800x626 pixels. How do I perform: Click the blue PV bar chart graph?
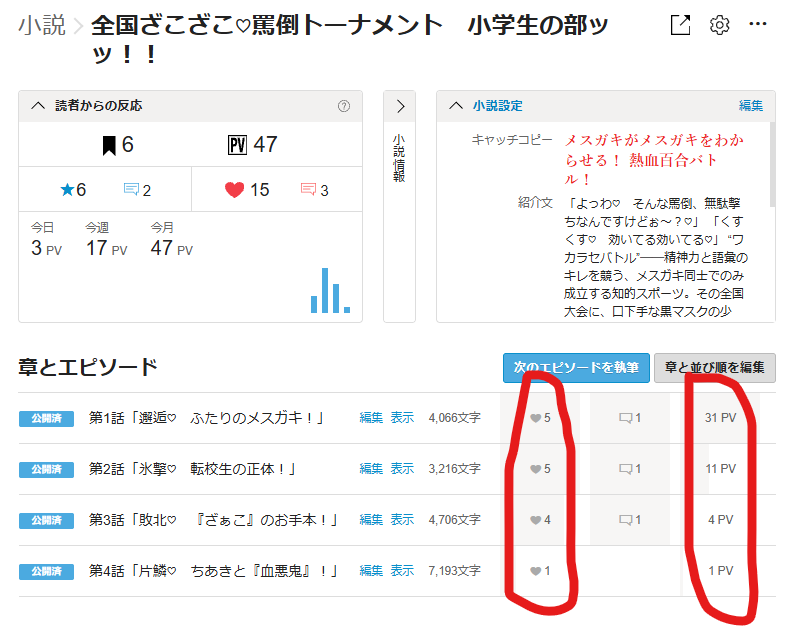[x=330, y=290]
